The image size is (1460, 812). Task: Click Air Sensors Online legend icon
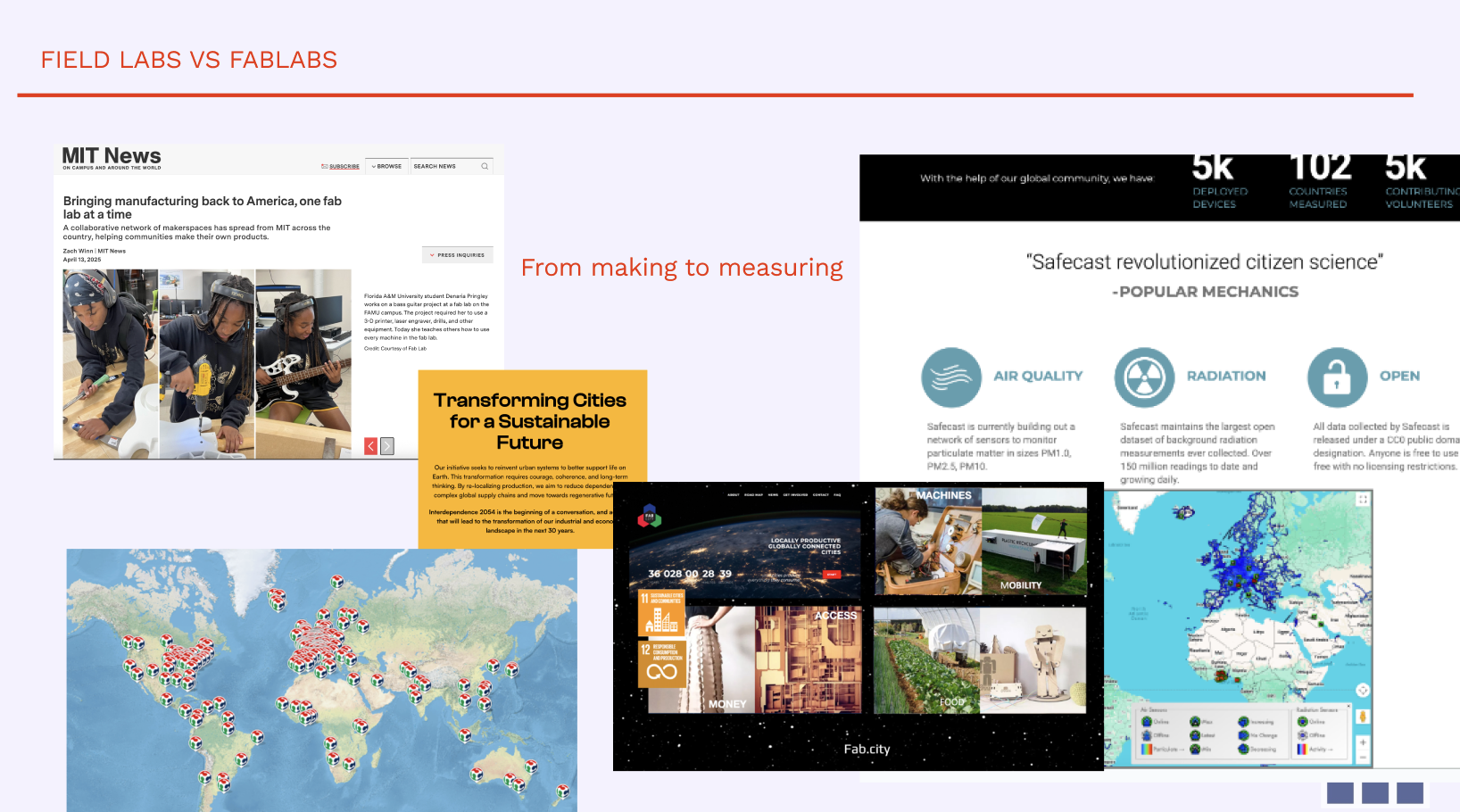pyautogui.click(x=1147, y=722)
